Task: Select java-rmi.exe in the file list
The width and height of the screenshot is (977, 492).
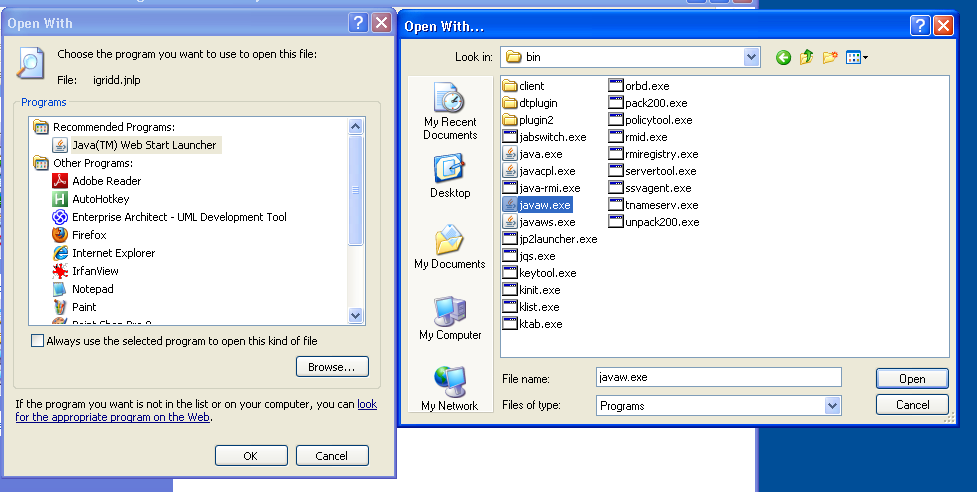Action: pos(541,188)
